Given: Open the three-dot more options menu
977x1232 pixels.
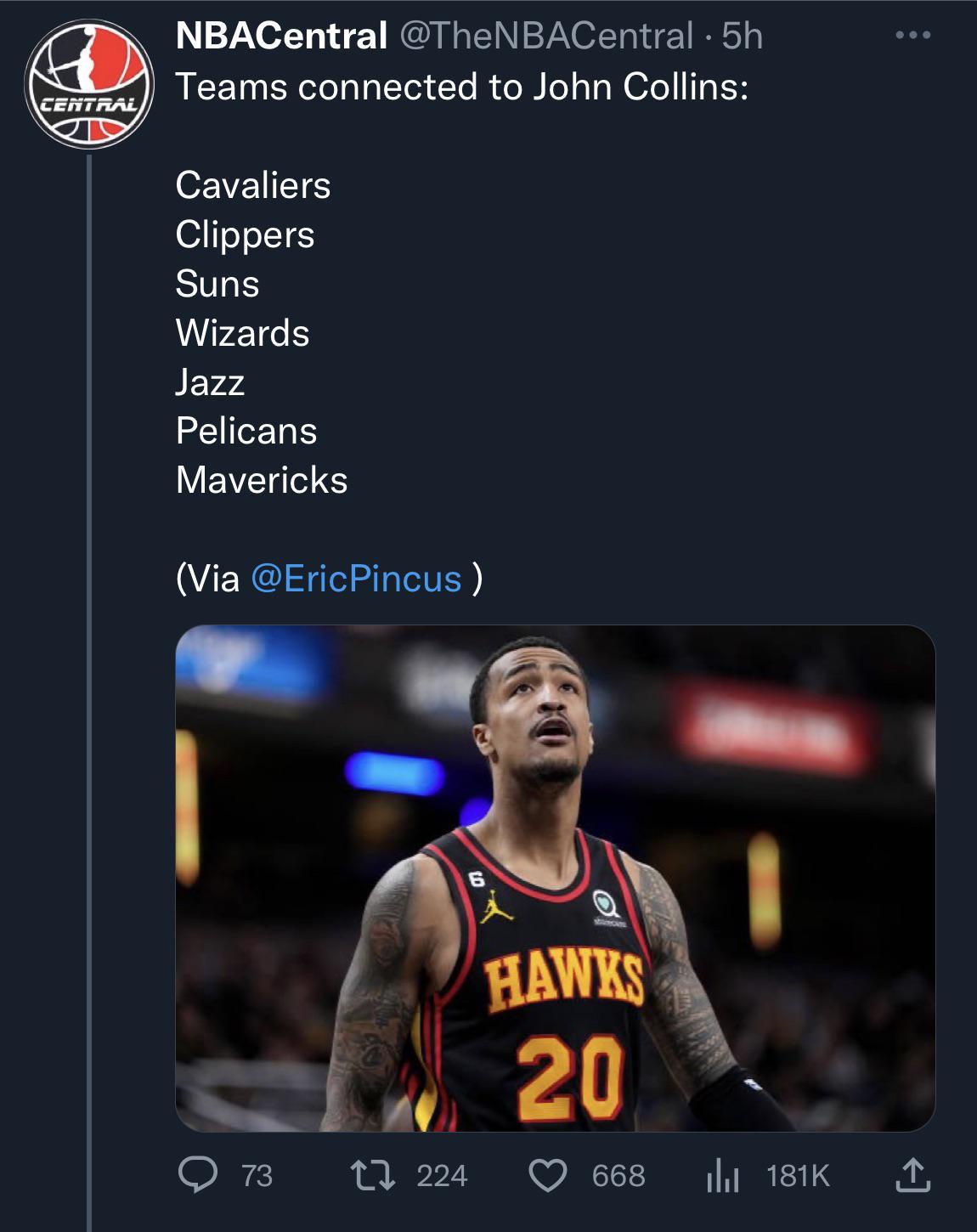Looking at the screenshot, I should coord(912,36).
